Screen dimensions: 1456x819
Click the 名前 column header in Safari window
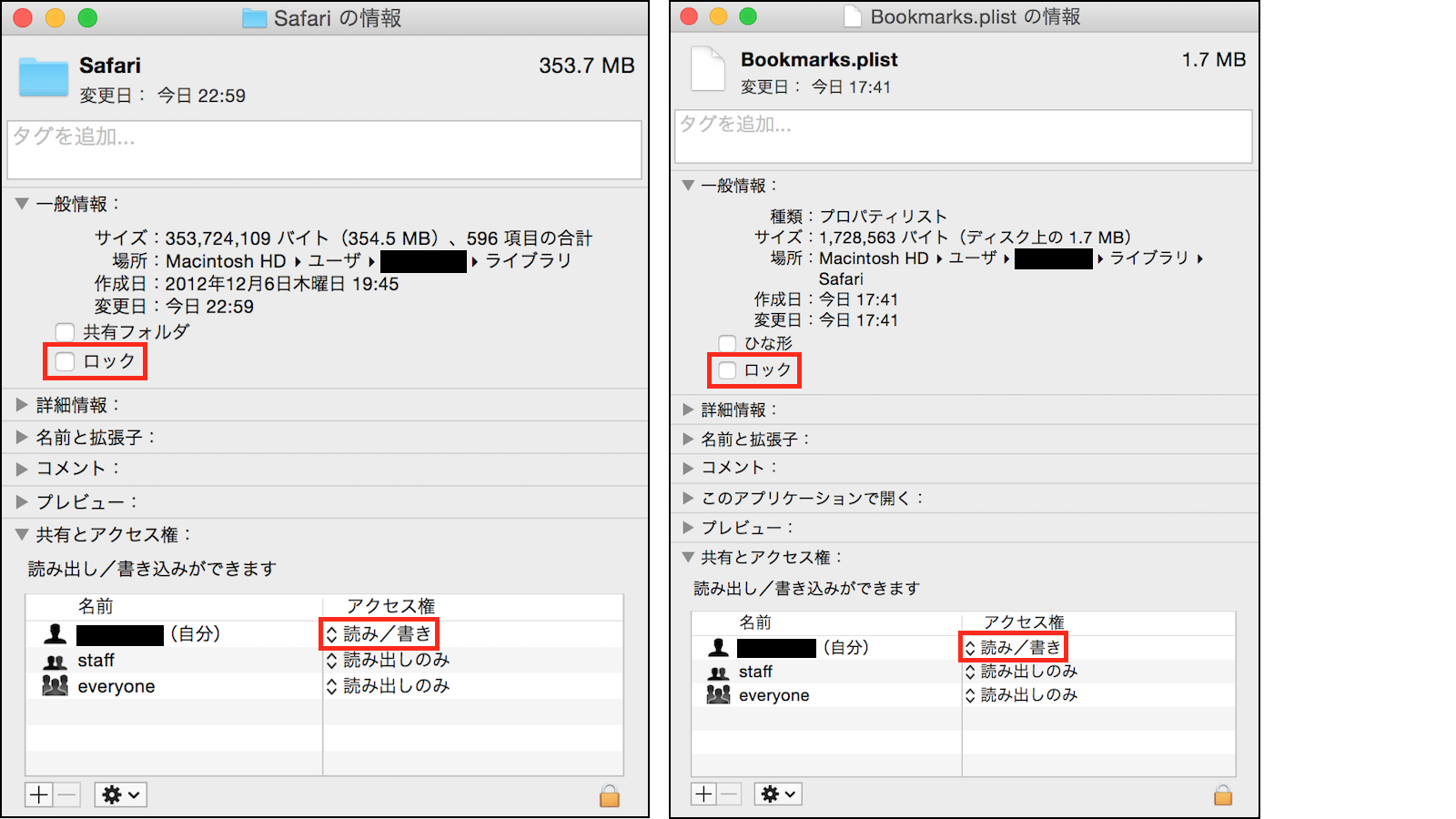point(96,606)
